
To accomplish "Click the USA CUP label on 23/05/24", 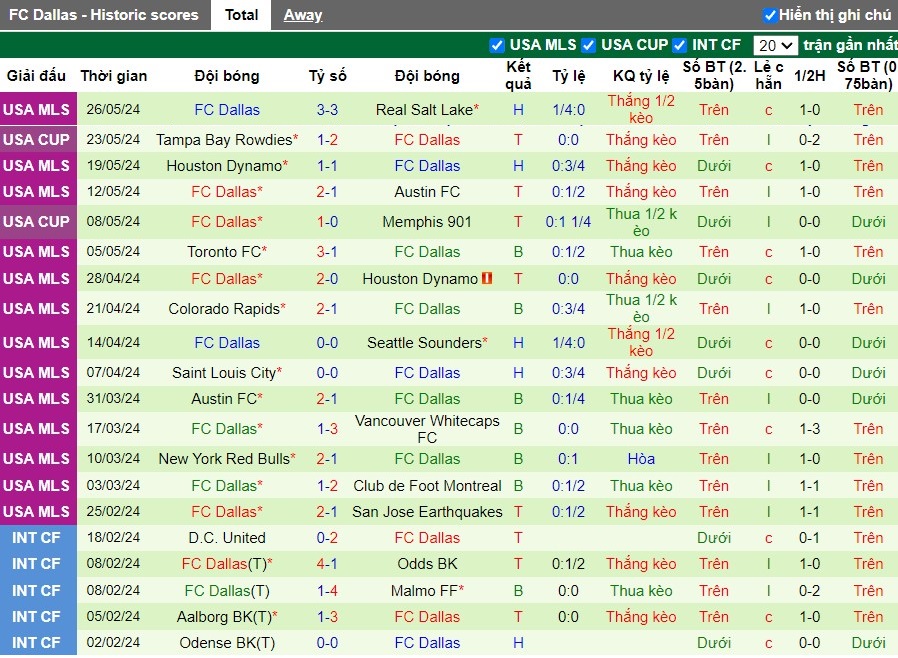I will [x=37, y=140].
